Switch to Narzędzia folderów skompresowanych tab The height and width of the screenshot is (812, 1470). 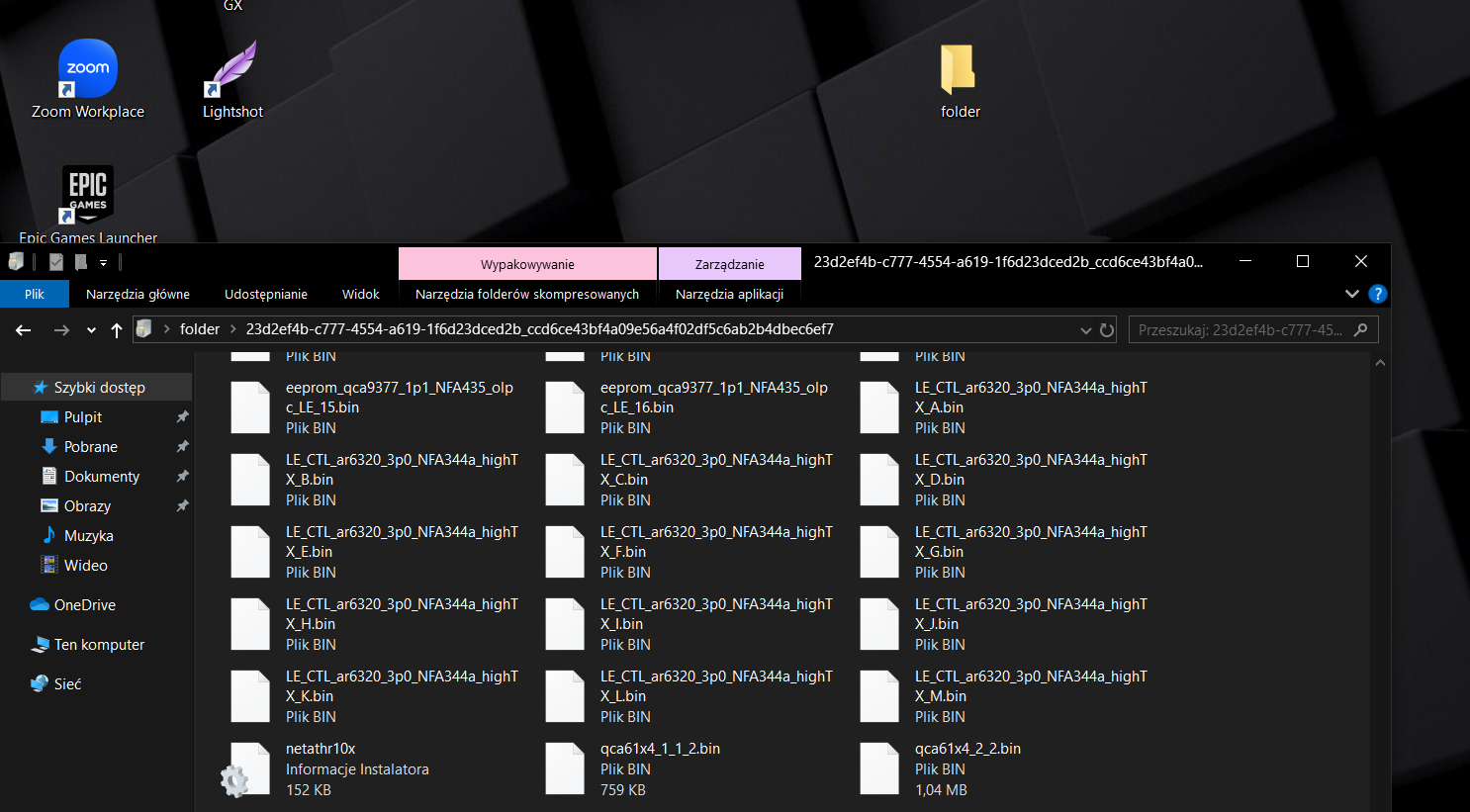click(526, 294)
